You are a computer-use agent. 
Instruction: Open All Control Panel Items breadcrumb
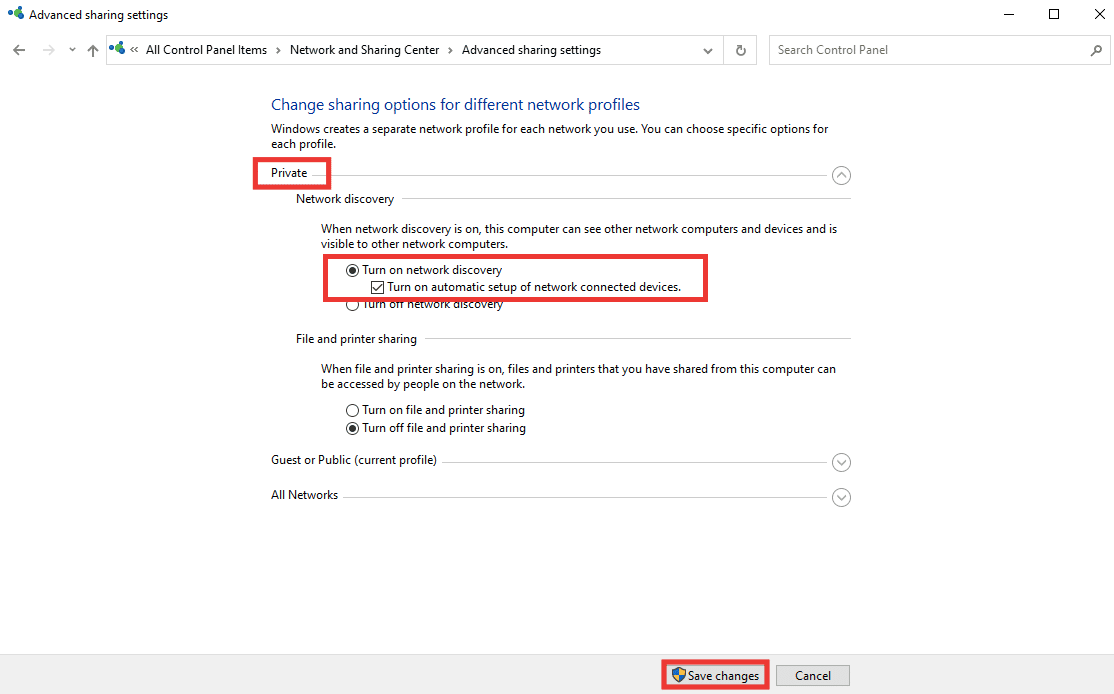[207, 49]
